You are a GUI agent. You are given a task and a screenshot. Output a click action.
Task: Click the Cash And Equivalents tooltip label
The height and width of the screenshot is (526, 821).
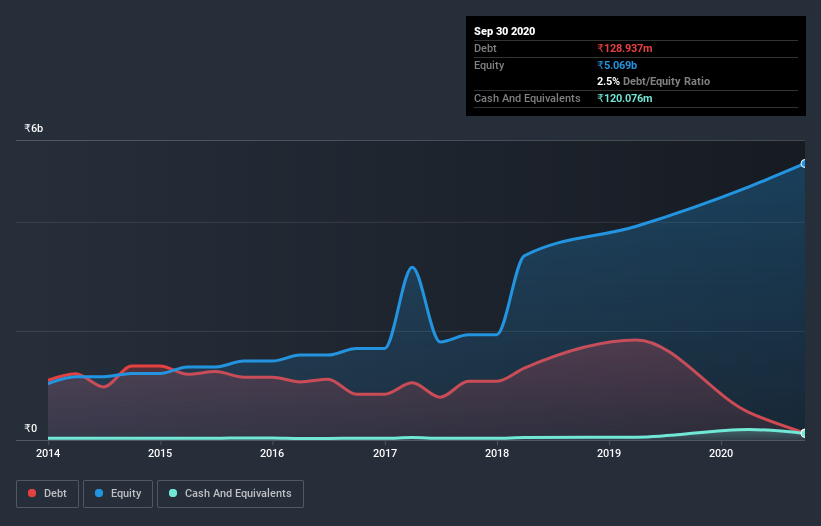(x=527, y=98)
